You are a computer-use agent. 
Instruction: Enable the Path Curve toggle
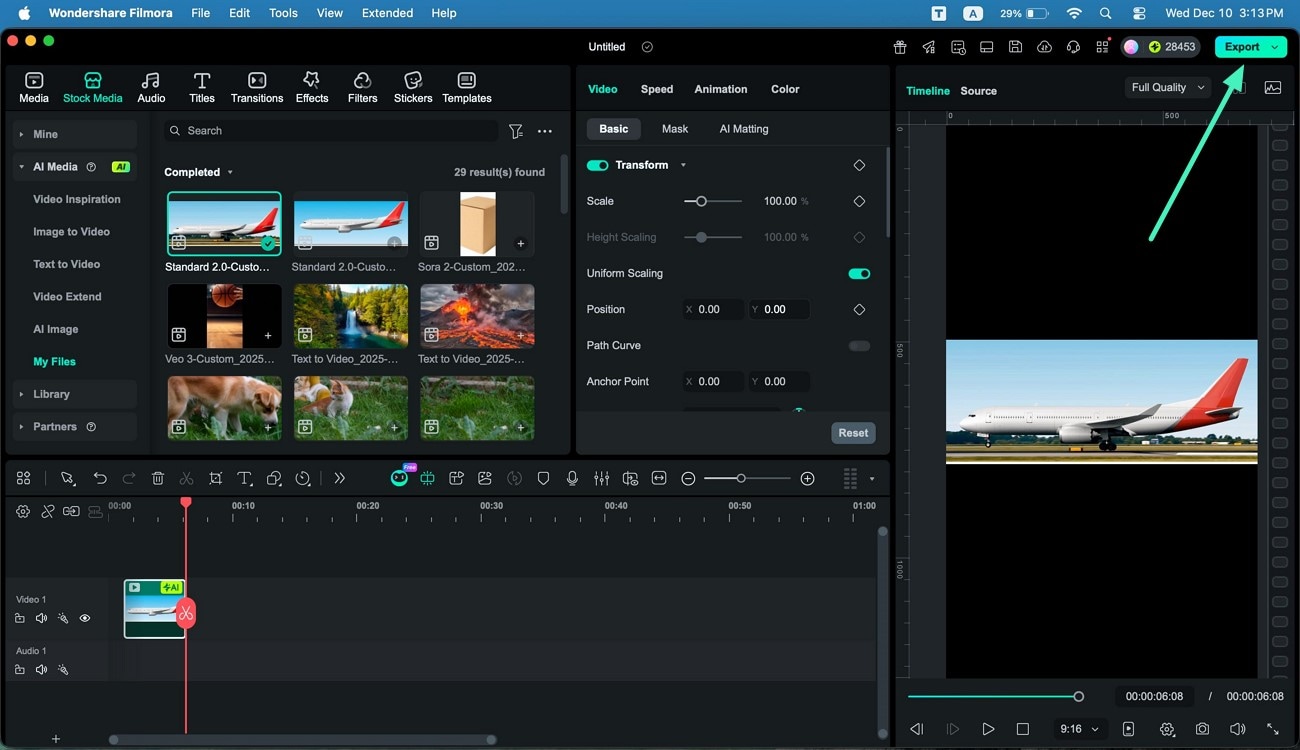[x=858, y=345]
